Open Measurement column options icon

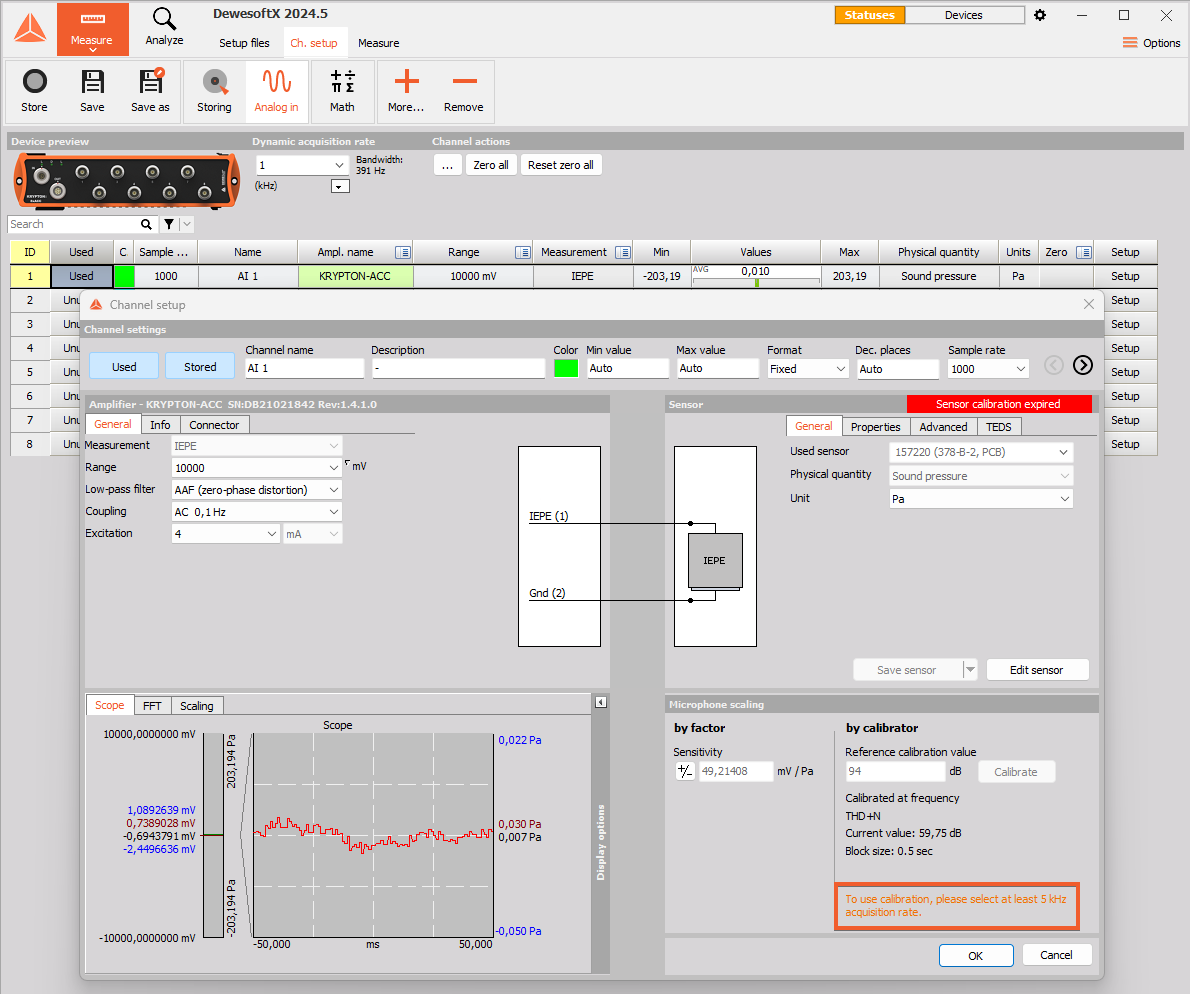click(x=623, y=253)
